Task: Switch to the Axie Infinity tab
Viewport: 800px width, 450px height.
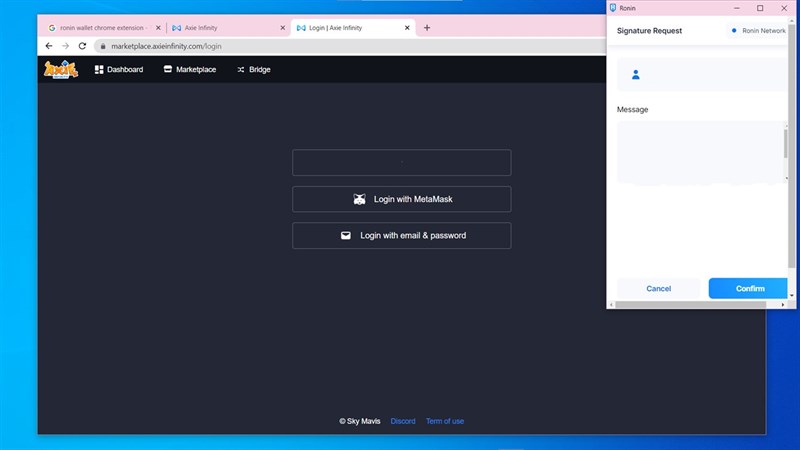Action: click(x=228, y=28)
